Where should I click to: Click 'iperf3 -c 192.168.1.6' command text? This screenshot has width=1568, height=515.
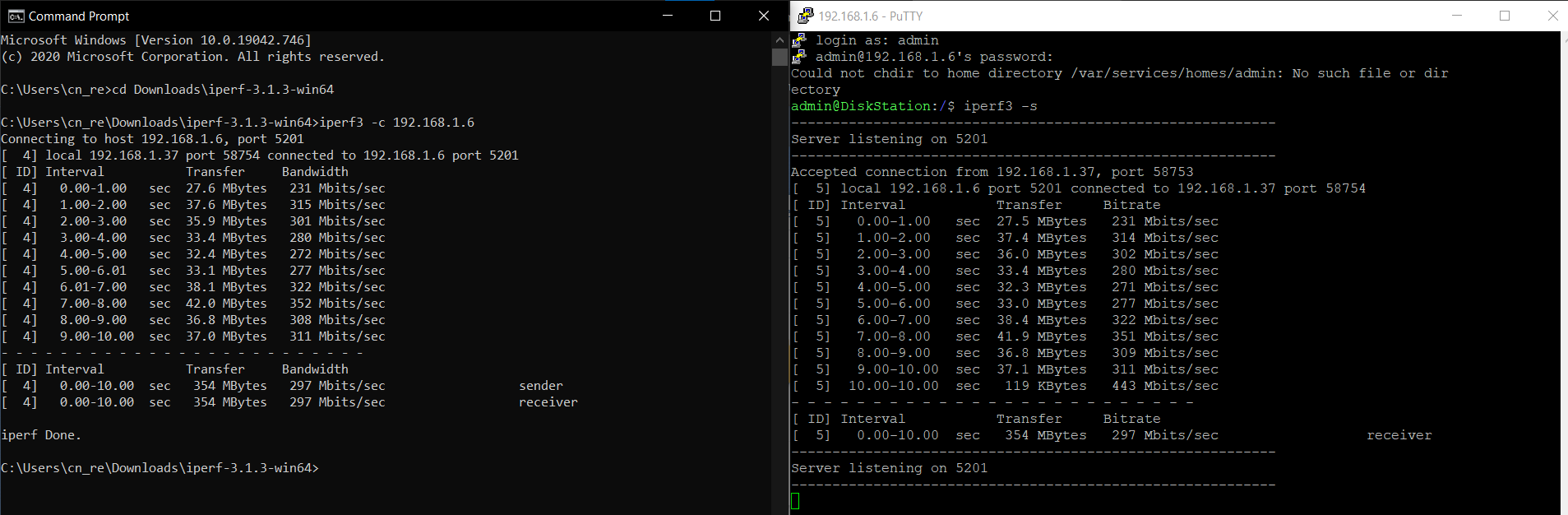point(396,123)
